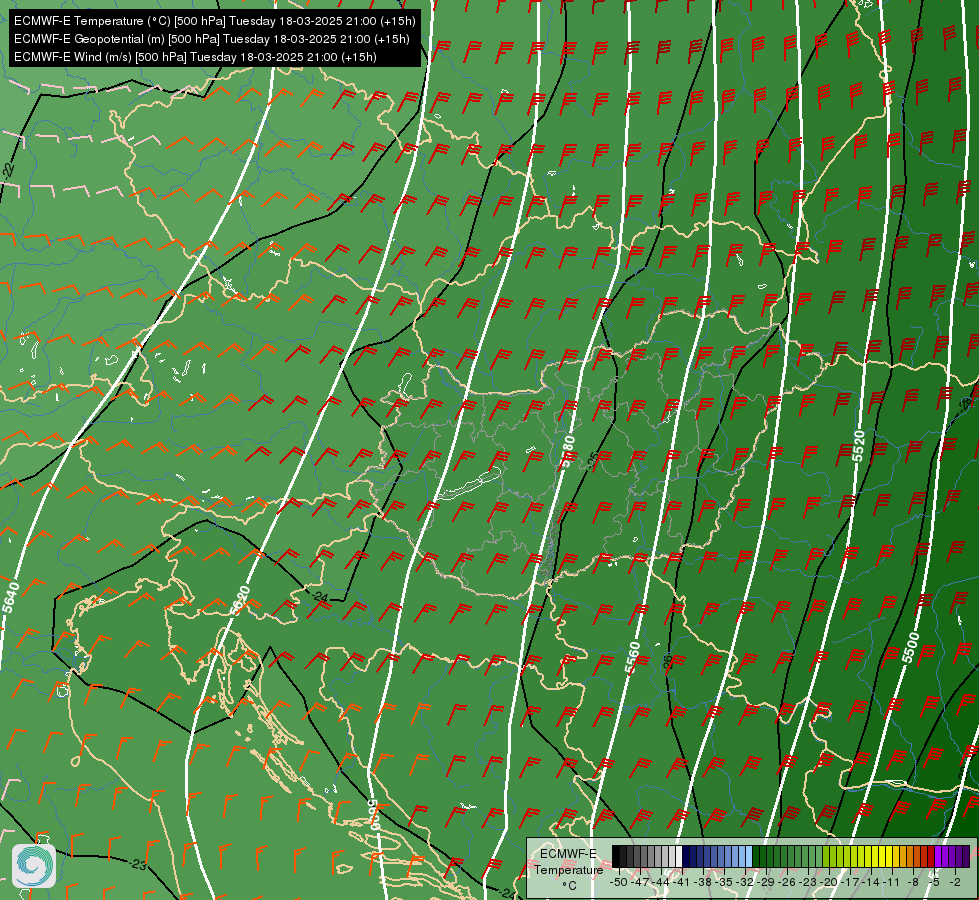Click the -5 value on legend scale
Viewport: 979px width, 900px height.
(934, 882)
